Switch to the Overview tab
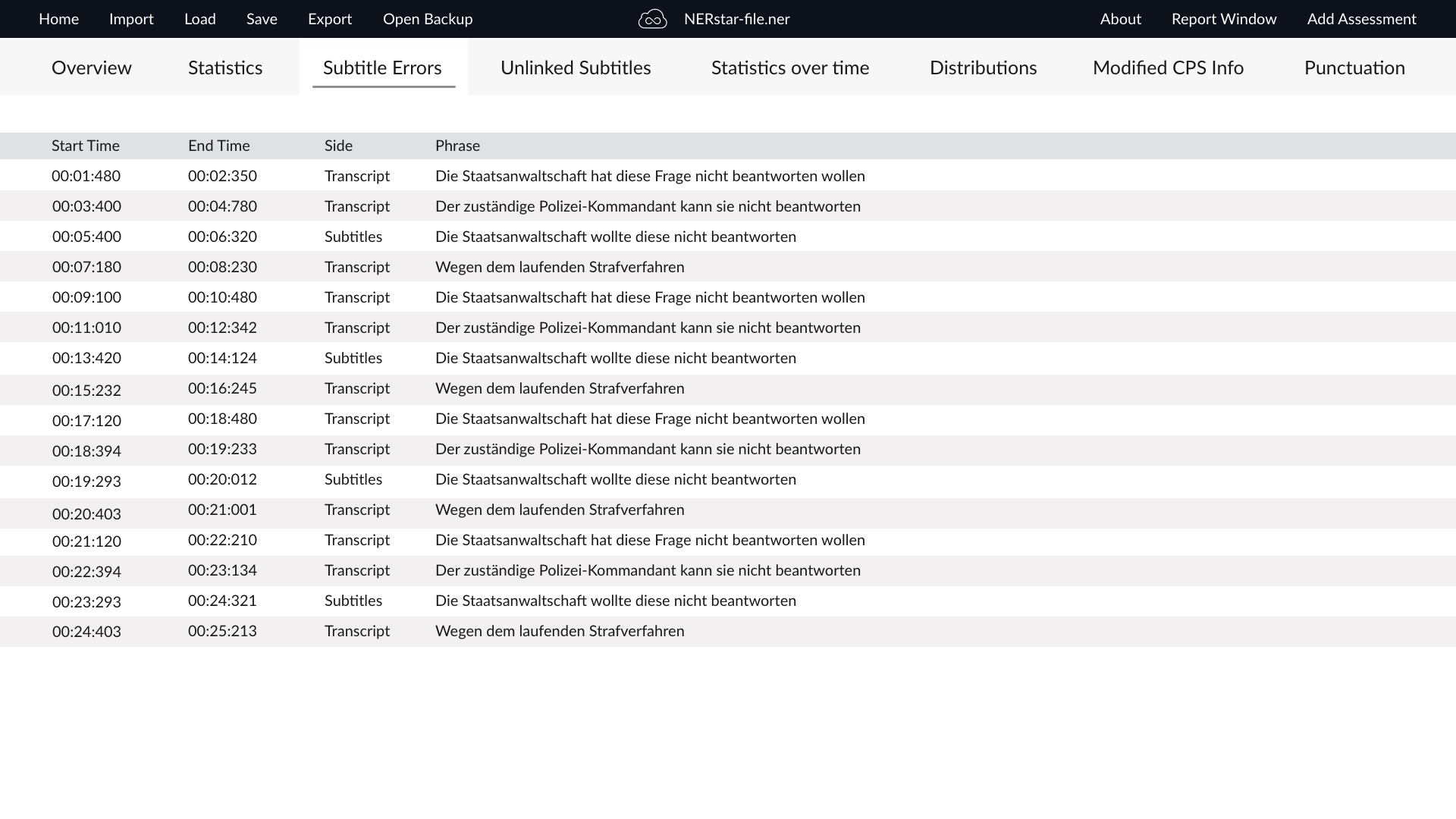Screen dimensions: 1456x819 point(92,67)
